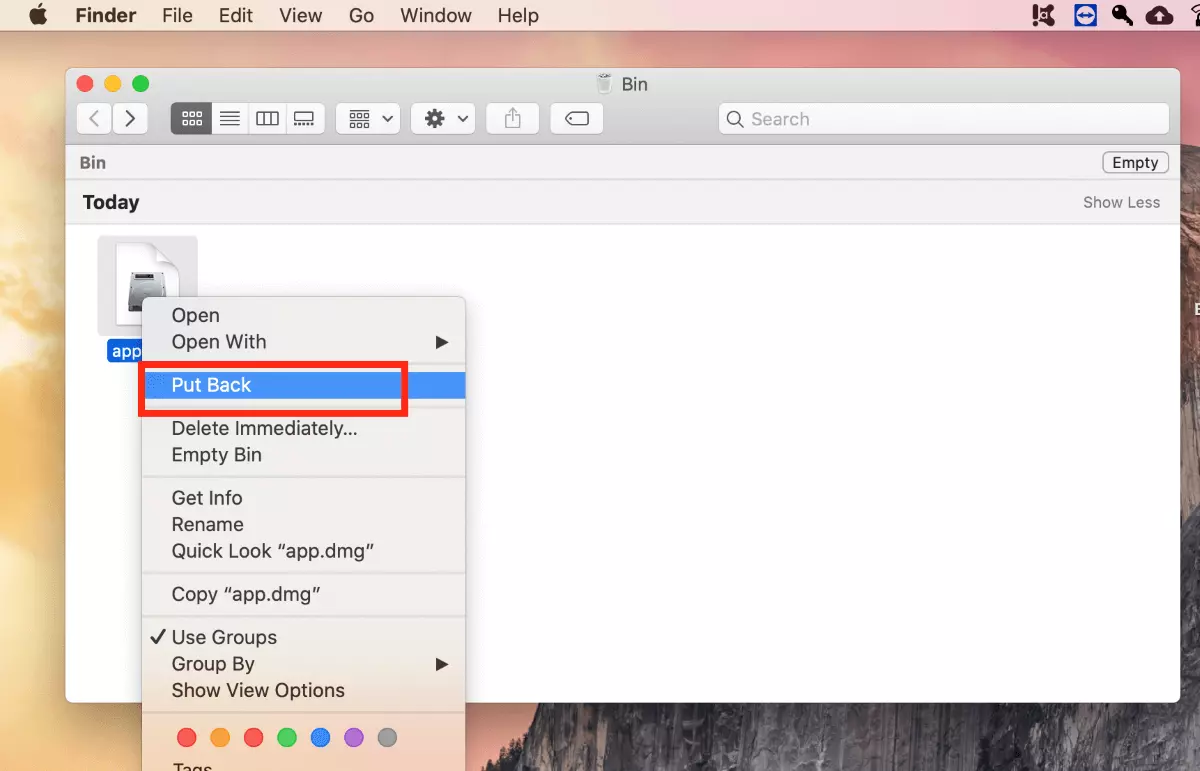Switch to column view
This screenshot has height=771, width=1200.
pyautogui.click(x=267, y=118)
